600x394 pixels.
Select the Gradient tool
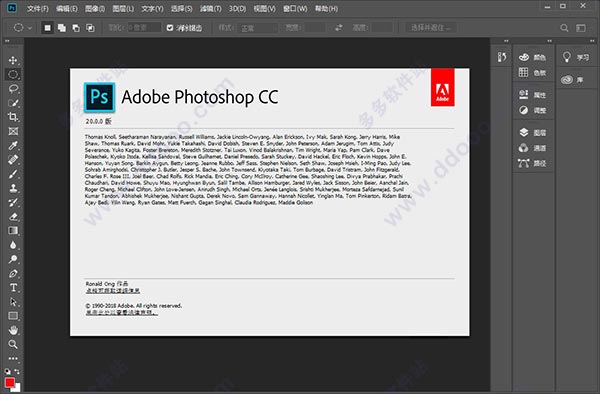(x=13, y=231)
